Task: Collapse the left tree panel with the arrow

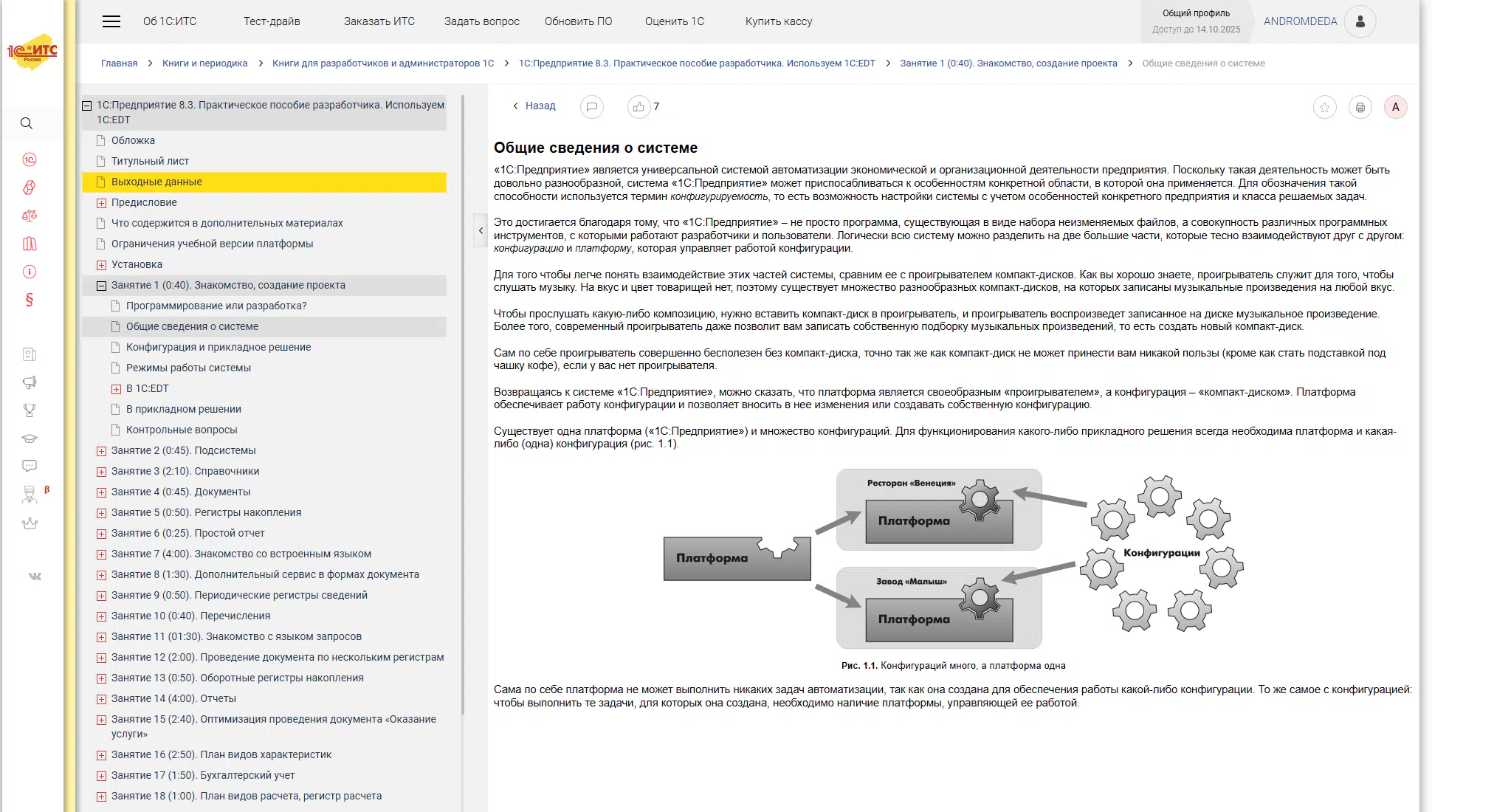Action: [x=481, y=230]
